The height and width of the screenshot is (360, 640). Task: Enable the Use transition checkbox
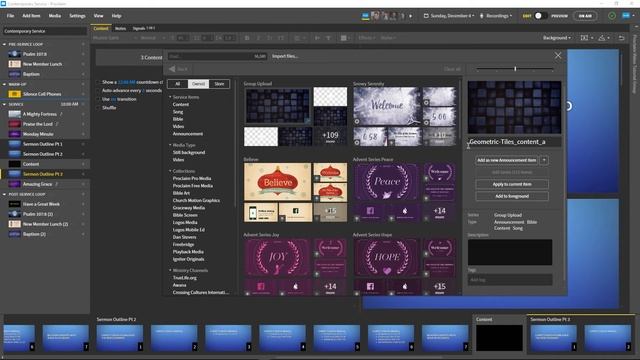click(x=99, y=99)
